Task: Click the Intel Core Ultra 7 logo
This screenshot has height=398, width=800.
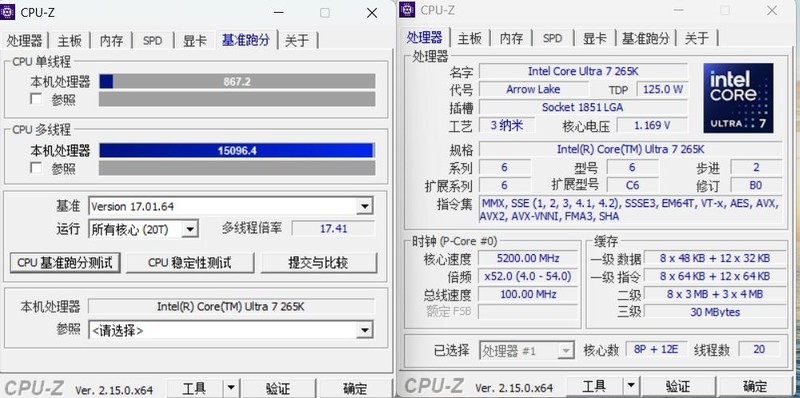Action: coord(738,98)
